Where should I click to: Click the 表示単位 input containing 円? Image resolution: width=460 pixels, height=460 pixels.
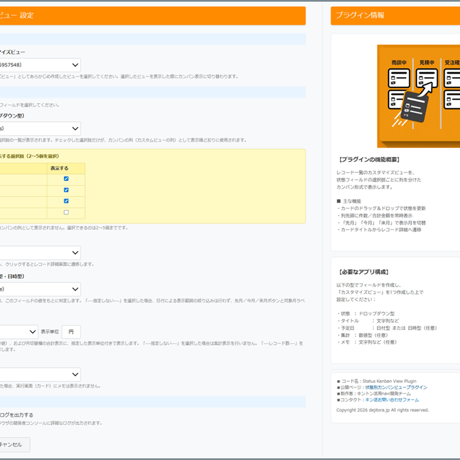coord(71,332)
